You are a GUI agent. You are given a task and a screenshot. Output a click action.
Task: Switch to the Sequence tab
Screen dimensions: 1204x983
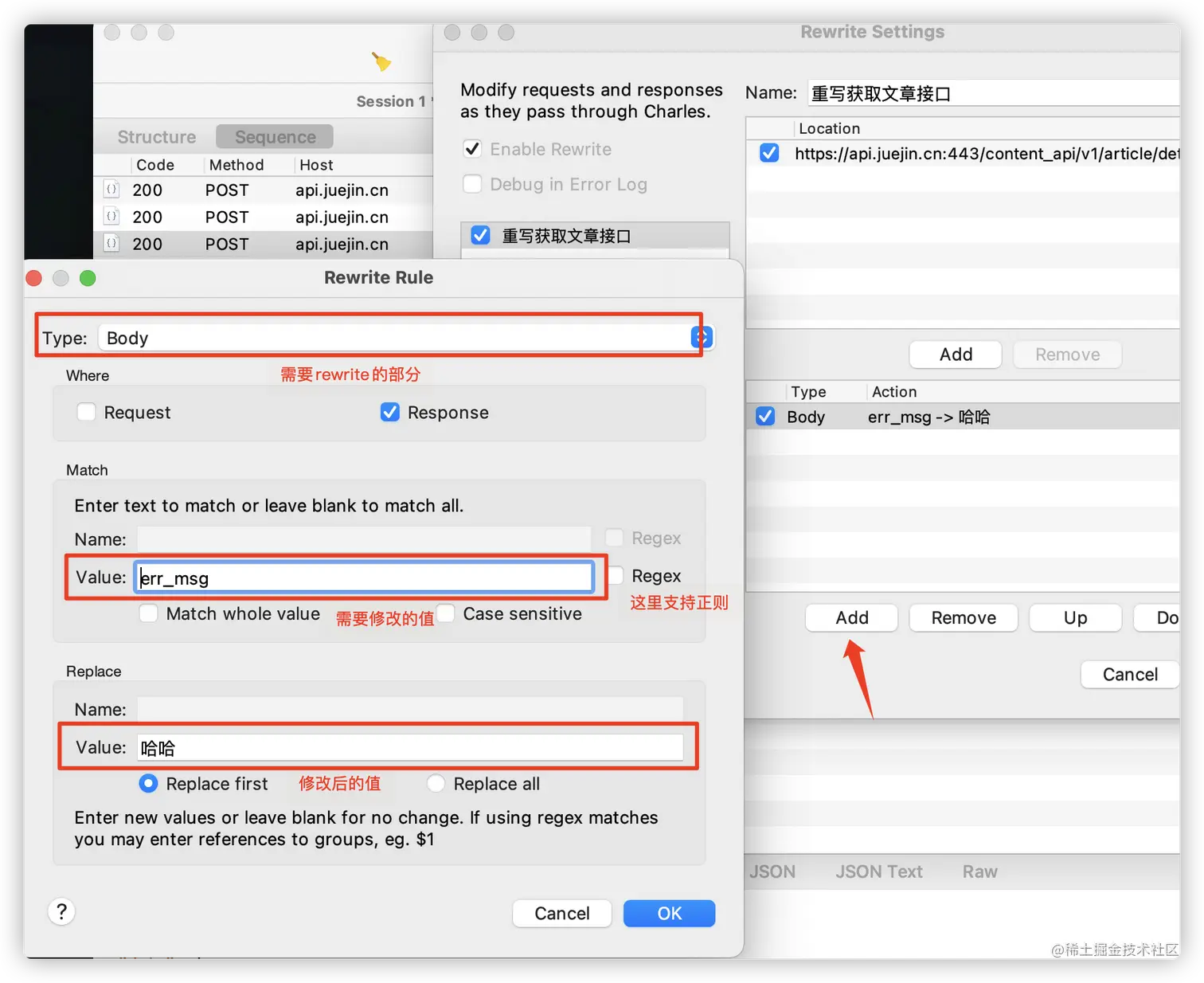(x=275, y=137)
